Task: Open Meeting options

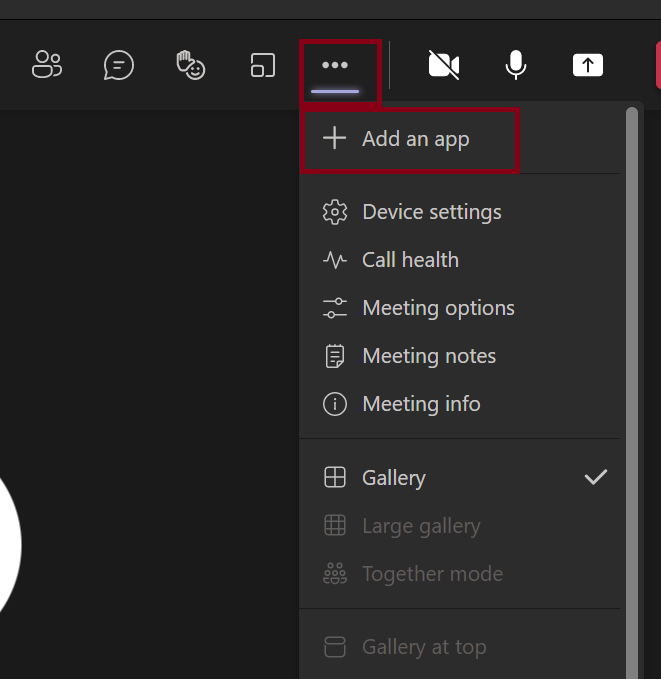Action: coord(438,308)
